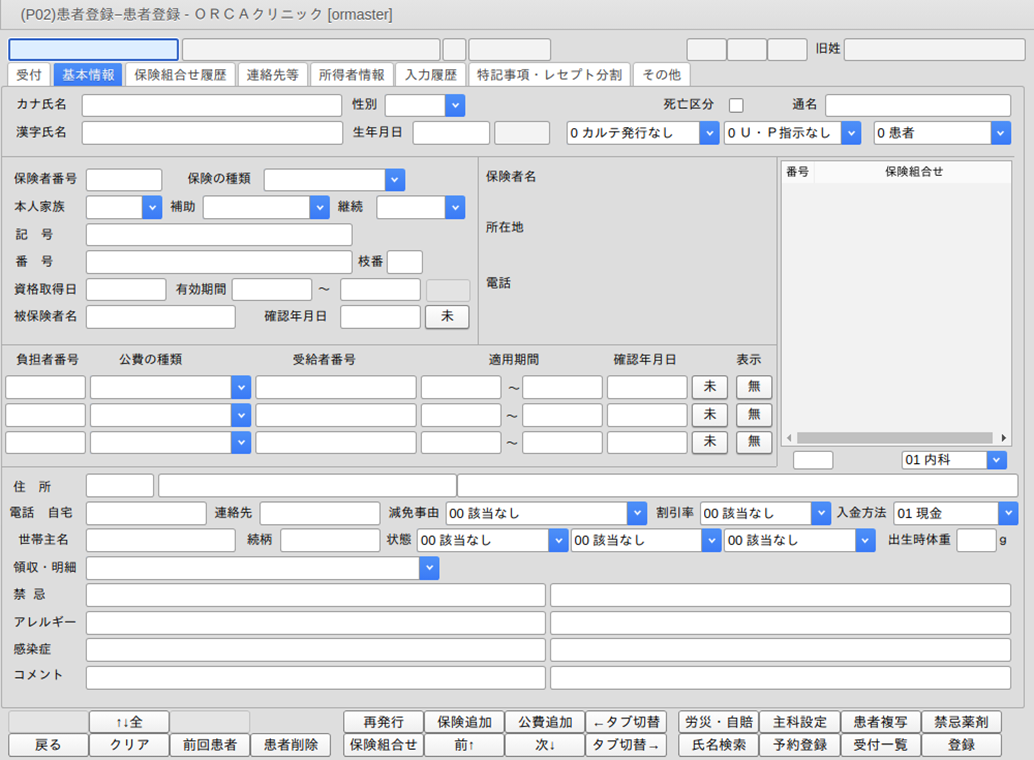The width and height of the screenshot is (1034, 760).
Task: Open the 減免事由 dropdown
Action: 636,513
